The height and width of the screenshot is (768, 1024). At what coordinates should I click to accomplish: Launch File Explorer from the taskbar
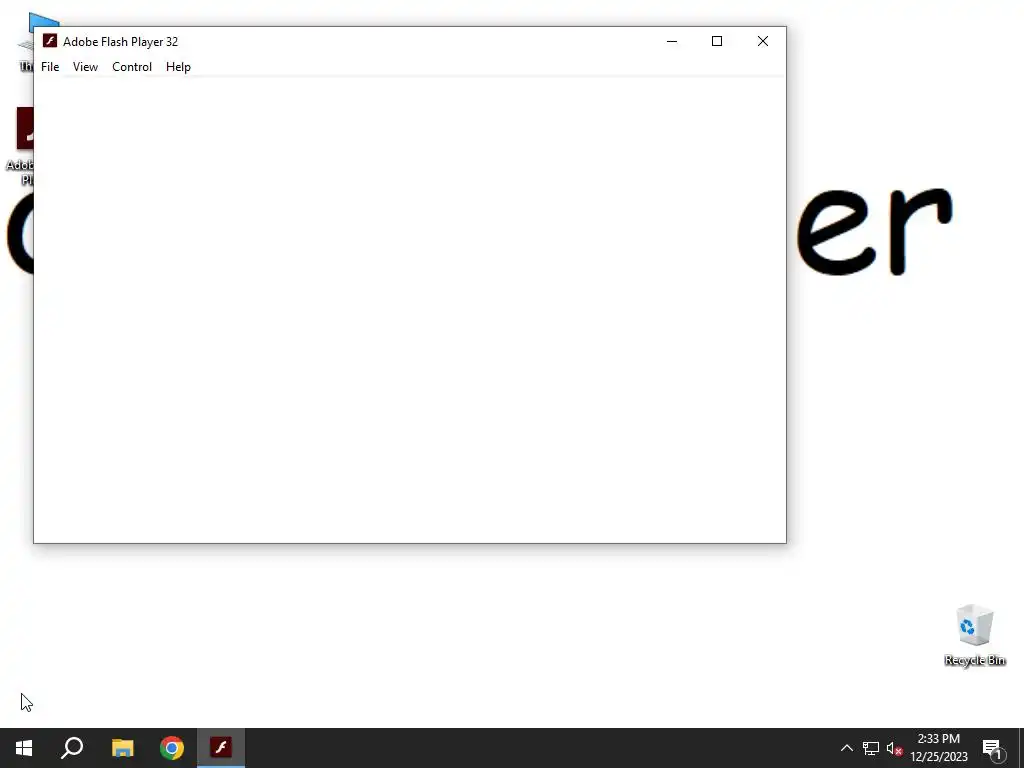pyautogui.click(x=122, y=748)
